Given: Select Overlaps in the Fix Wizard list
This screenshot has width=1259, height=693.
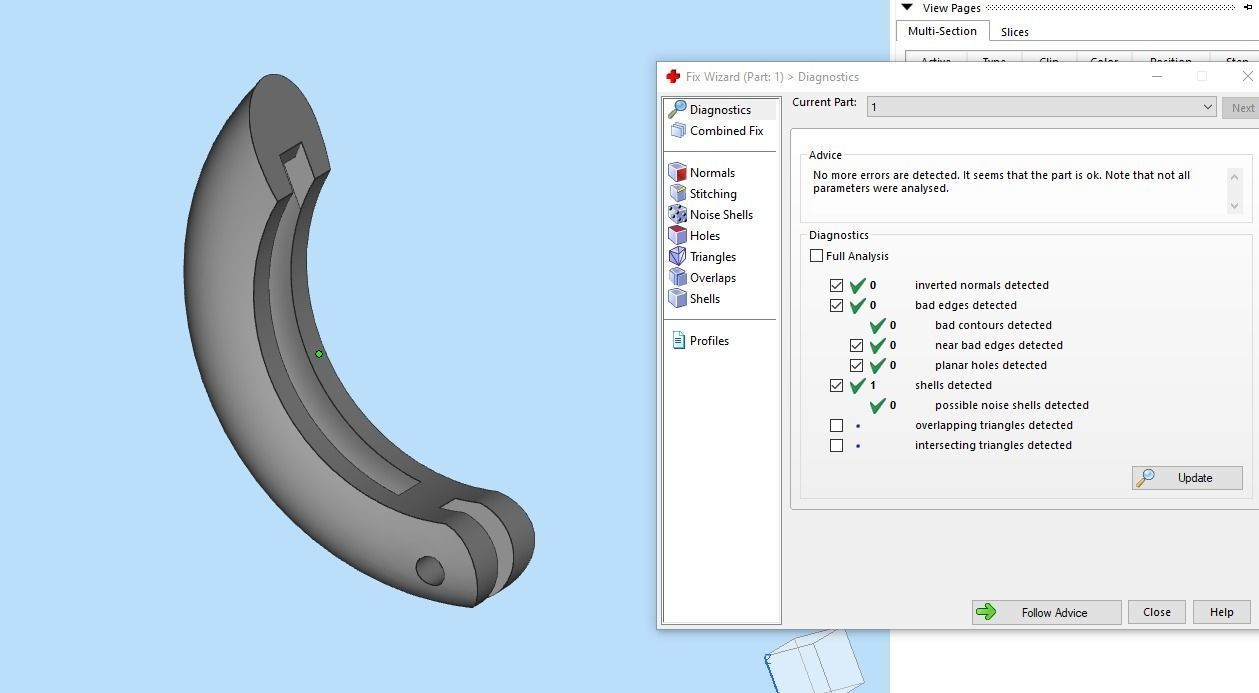Looking at the screenshot, I should [x=713, y=278].
